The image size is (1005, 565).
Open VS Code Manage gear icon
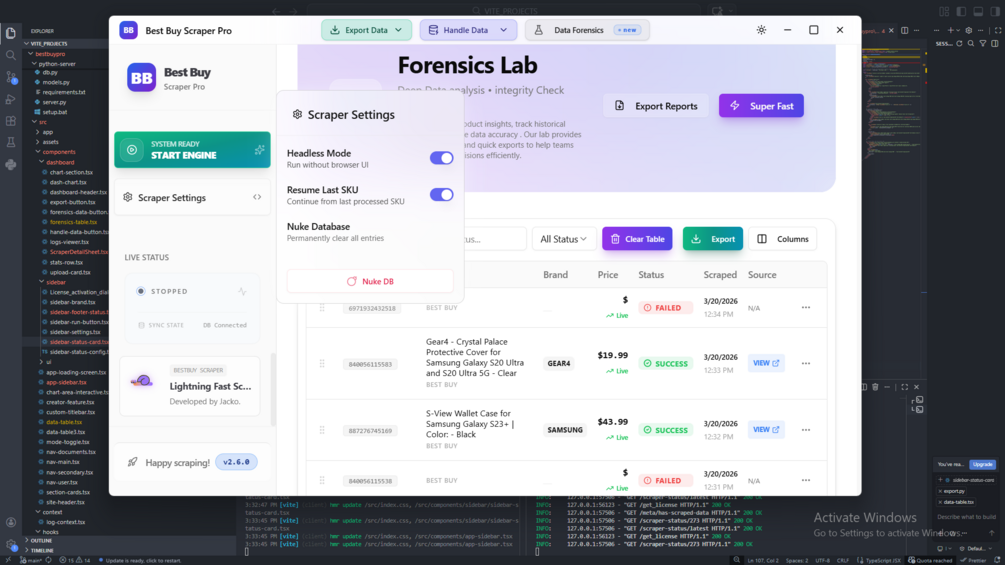(11, 545)
